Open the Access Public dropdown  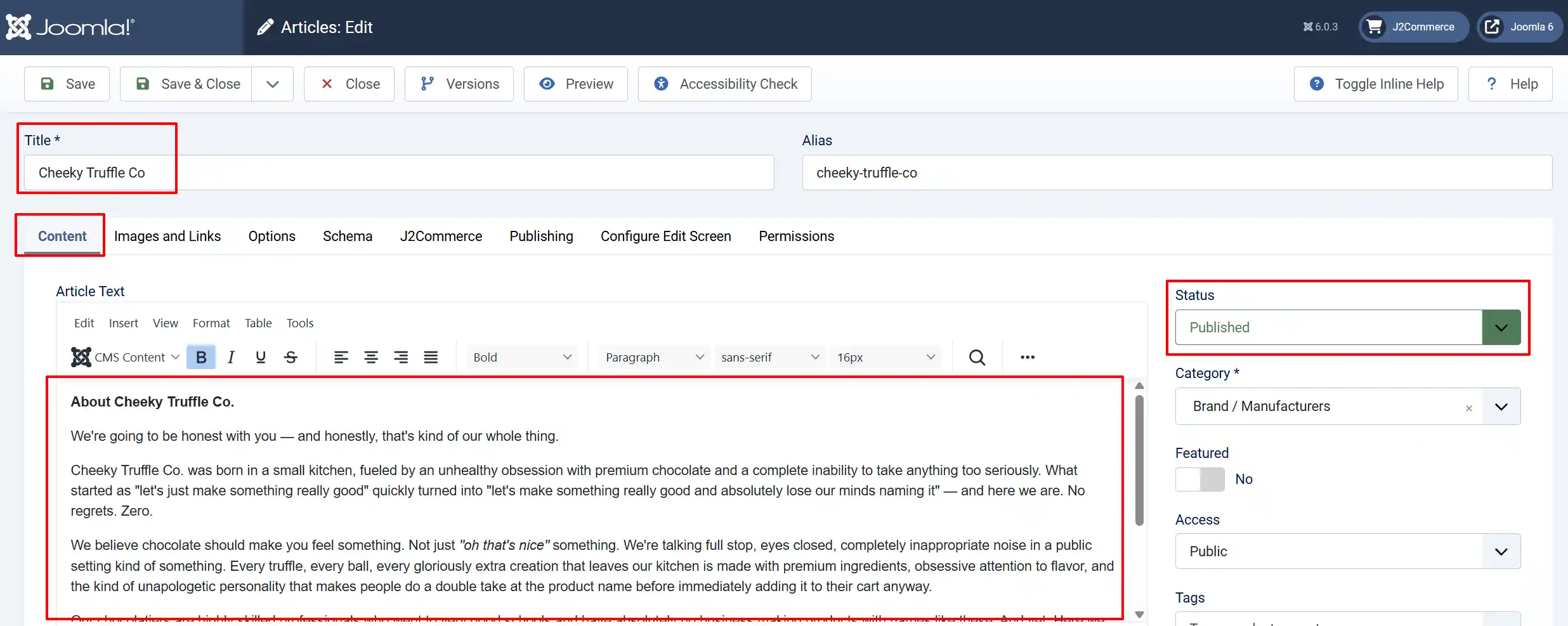coord(1348,551)
